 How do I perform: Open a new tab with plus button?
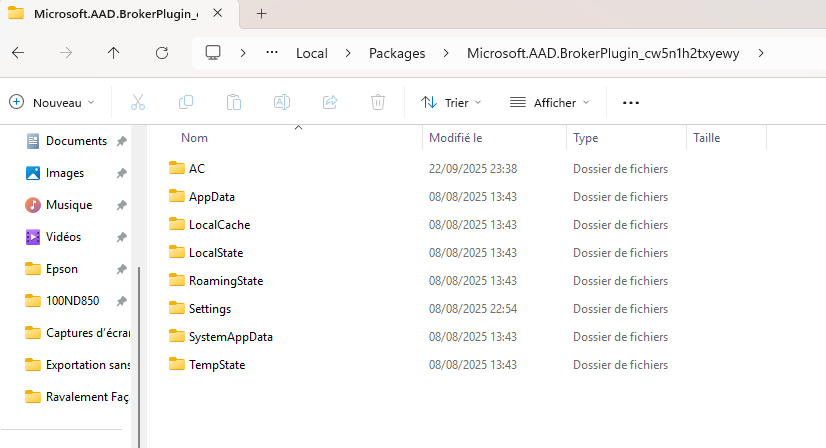[261, 14]
